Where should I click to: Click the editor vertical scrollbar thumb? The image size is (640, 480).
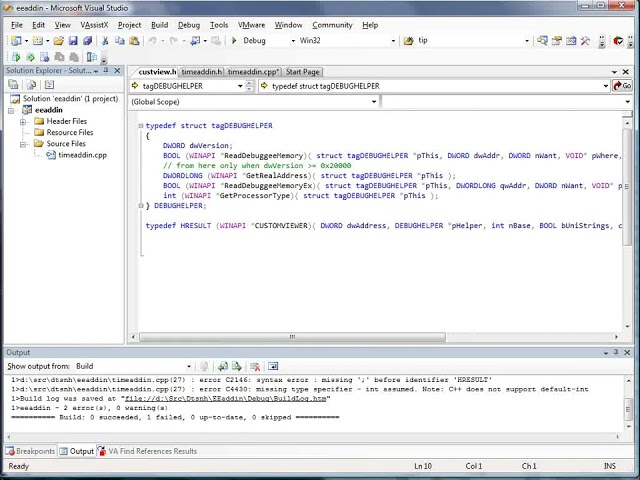(x=627, y=187)
